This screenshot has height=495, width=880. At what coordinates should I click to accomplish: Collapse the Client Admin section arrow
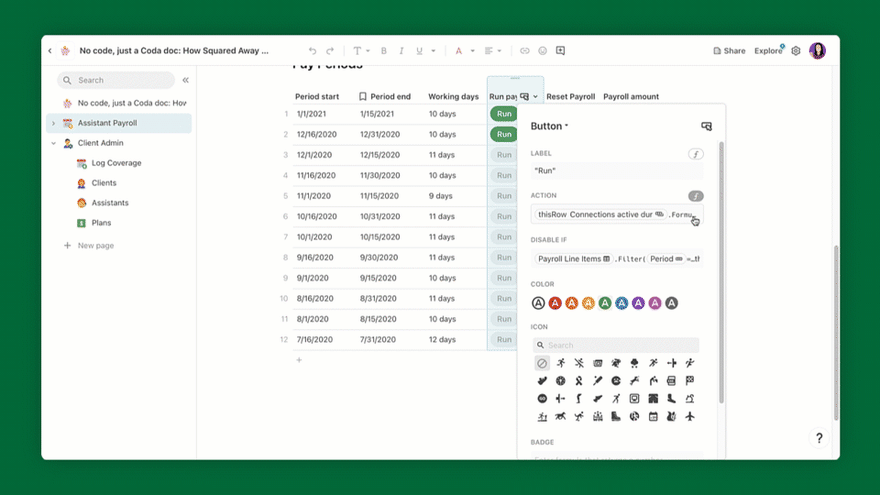pyautogui.click(x=53, y=143)
